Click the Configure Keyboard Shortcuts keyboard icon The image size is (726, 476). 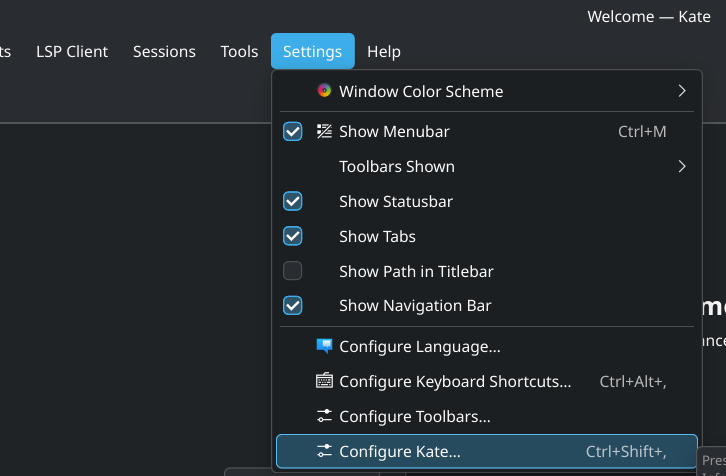coord(324,381)
